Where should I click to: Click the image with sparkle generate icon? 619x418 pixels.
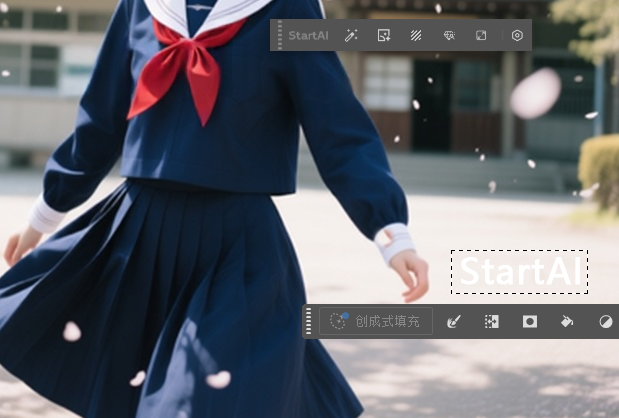click(383, 35)
